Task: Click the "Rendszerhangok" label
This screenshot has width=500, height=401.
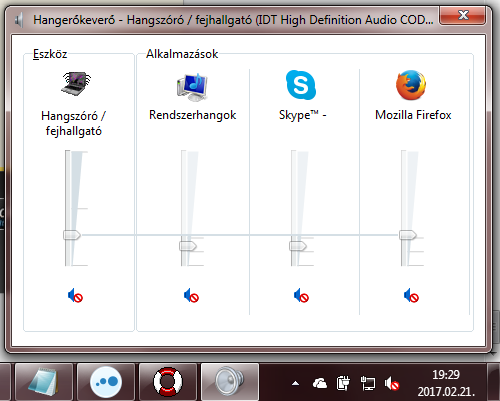Action: 193,115
